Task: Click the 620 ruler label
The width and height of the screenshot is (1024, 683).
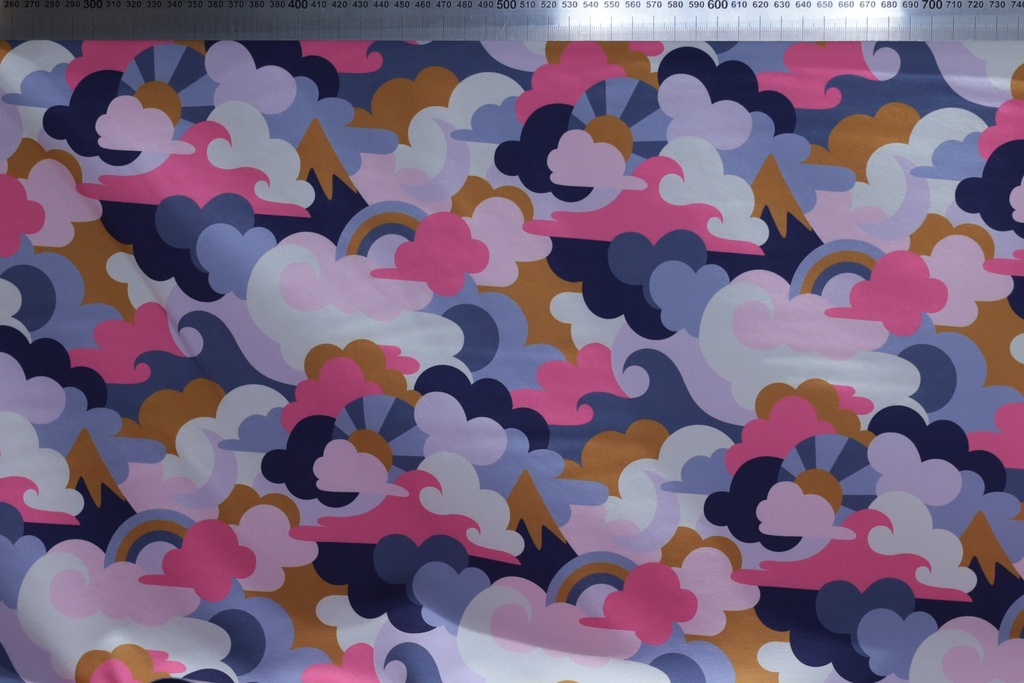Action: (x=760, y=5)
